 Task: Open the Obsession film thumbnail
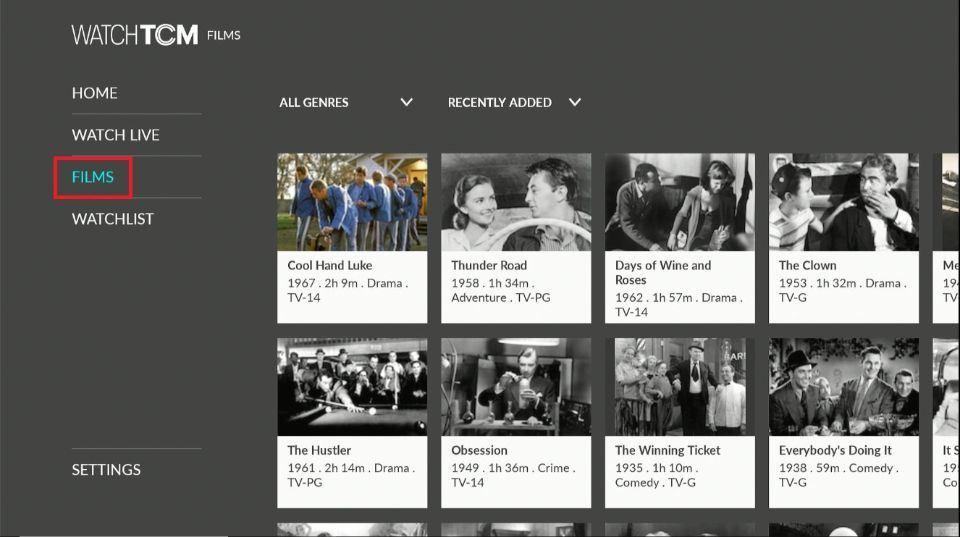click(516, 387)
